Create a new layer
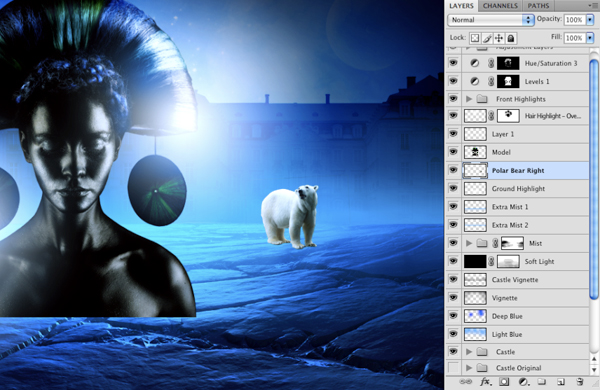600x390 pixels. click(561, 382)
